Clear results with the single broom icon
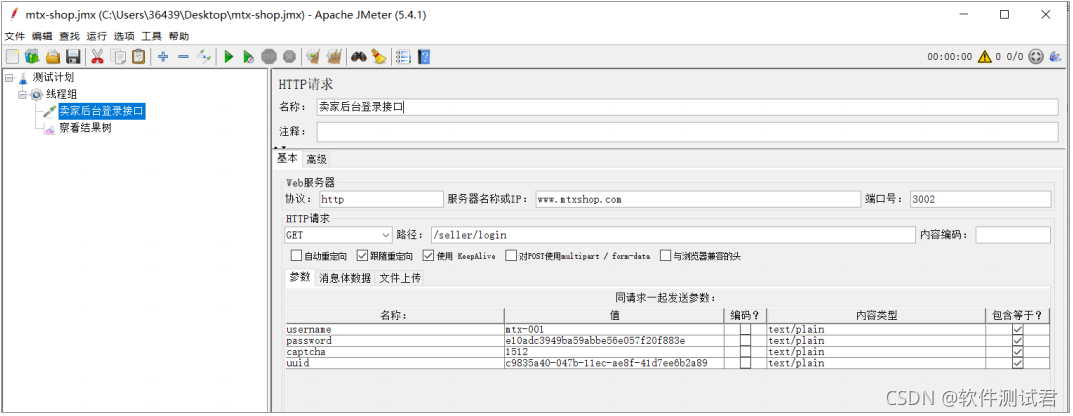This screenshot has width=1073, height=416. coord(313,57)
